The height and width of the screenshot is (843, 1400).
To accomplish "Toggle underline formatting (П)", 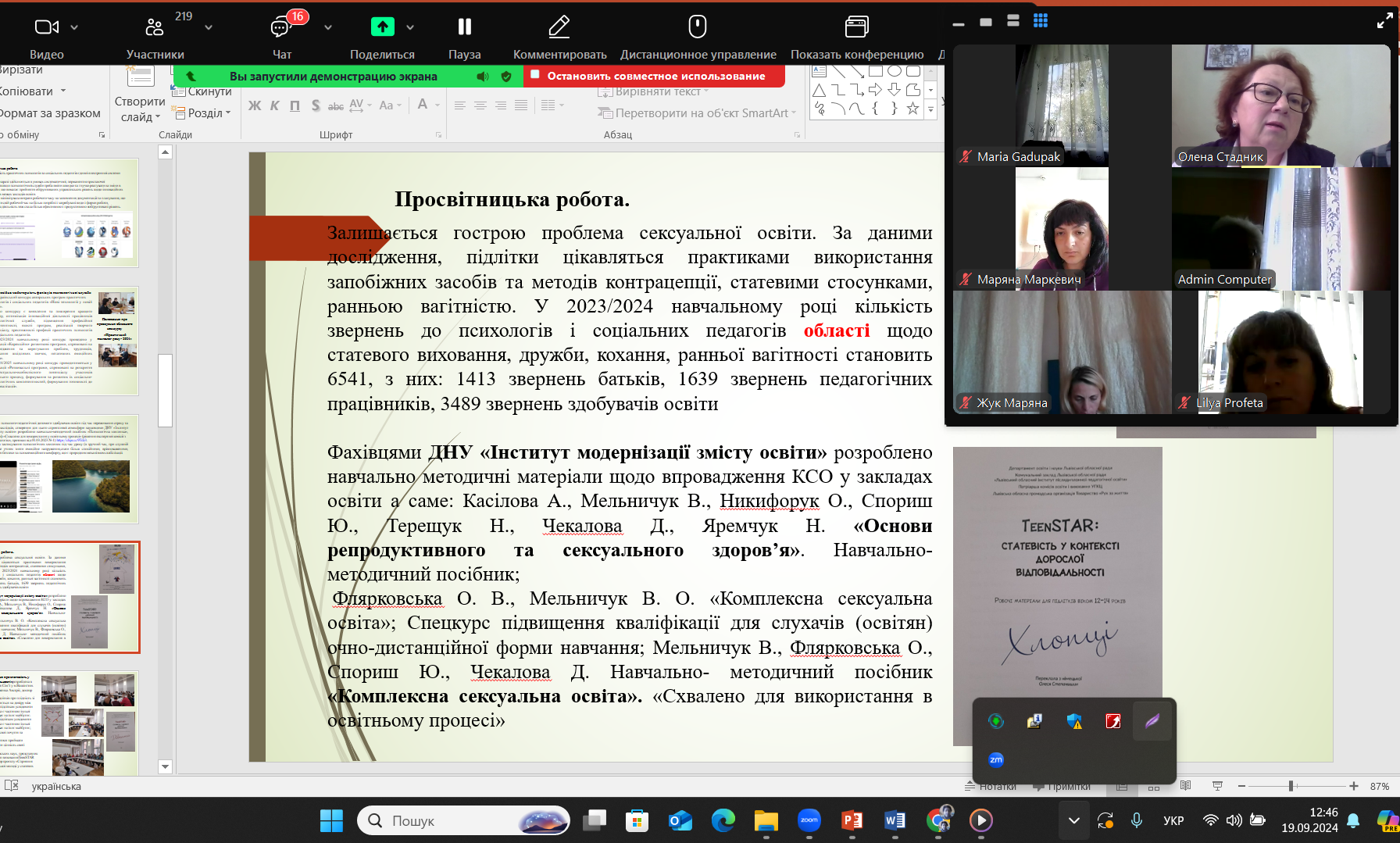I will [295, 105].
